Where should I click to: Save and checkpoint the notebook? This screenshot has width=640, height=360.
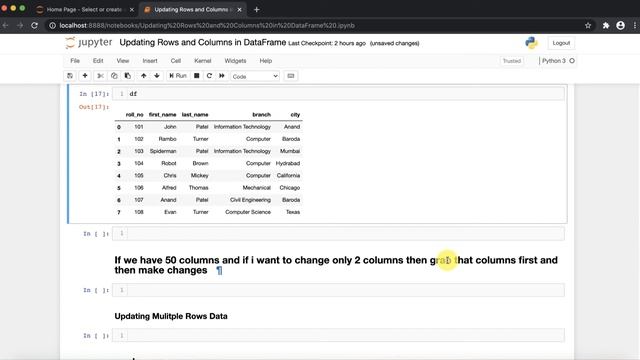[x=70, y=76]
